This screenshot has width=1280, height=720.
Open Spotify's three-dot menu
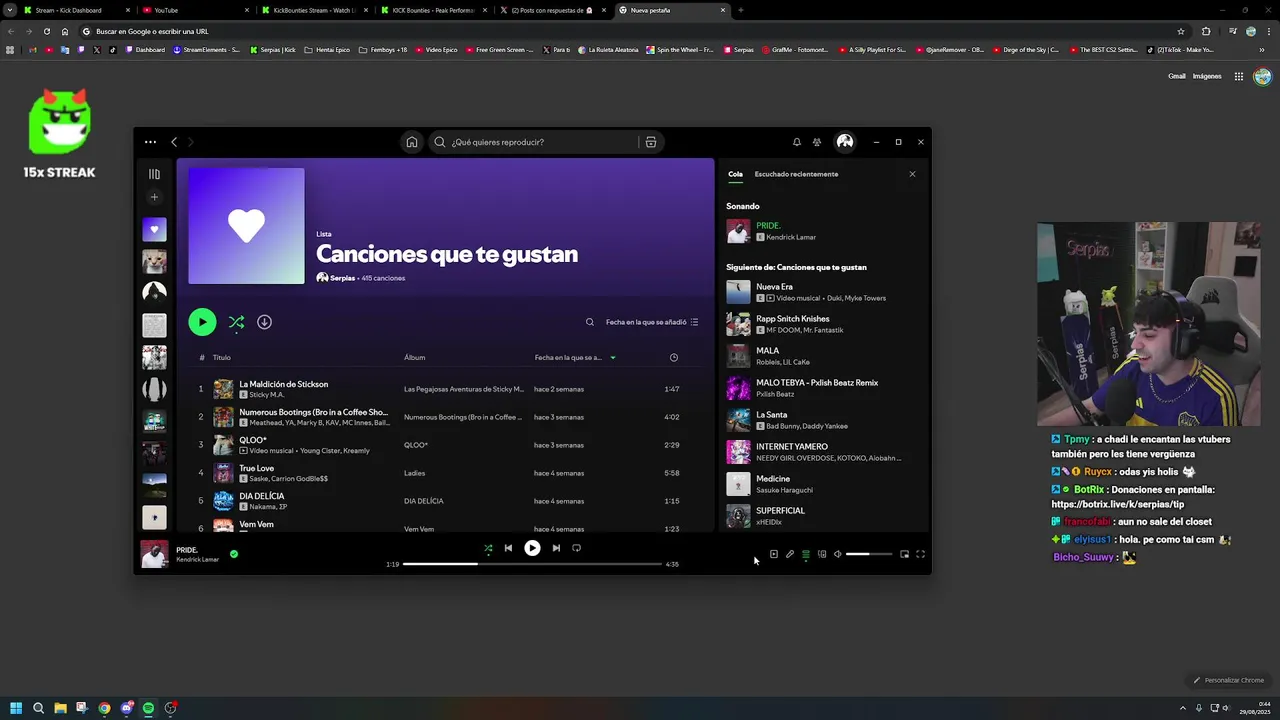click(x=150, y=142)
